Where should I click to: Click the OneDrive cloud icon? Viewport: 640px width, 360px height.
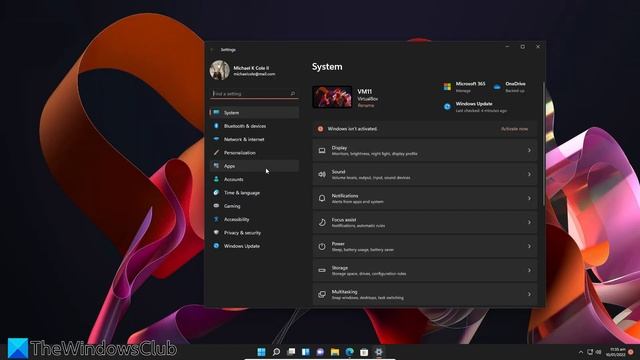click(497, 87)
